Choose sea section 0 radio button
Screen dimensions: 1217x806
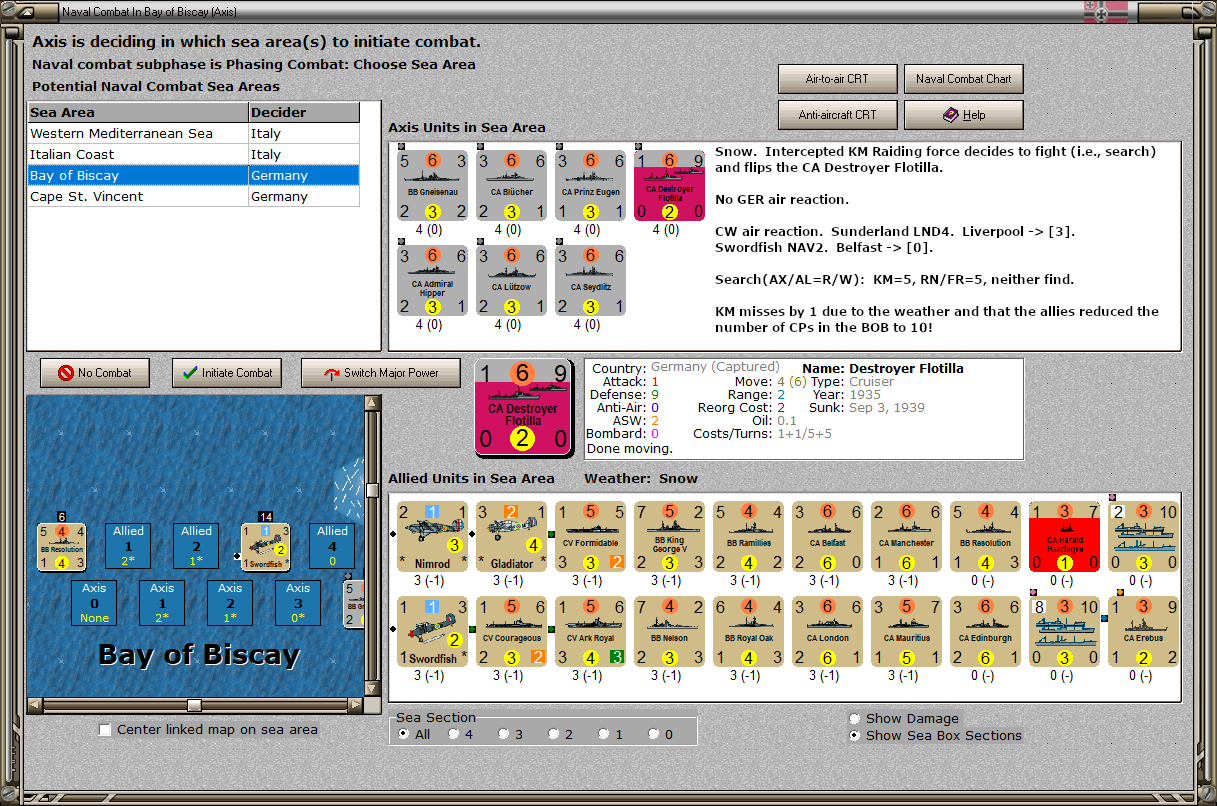[x=654, y=734]
